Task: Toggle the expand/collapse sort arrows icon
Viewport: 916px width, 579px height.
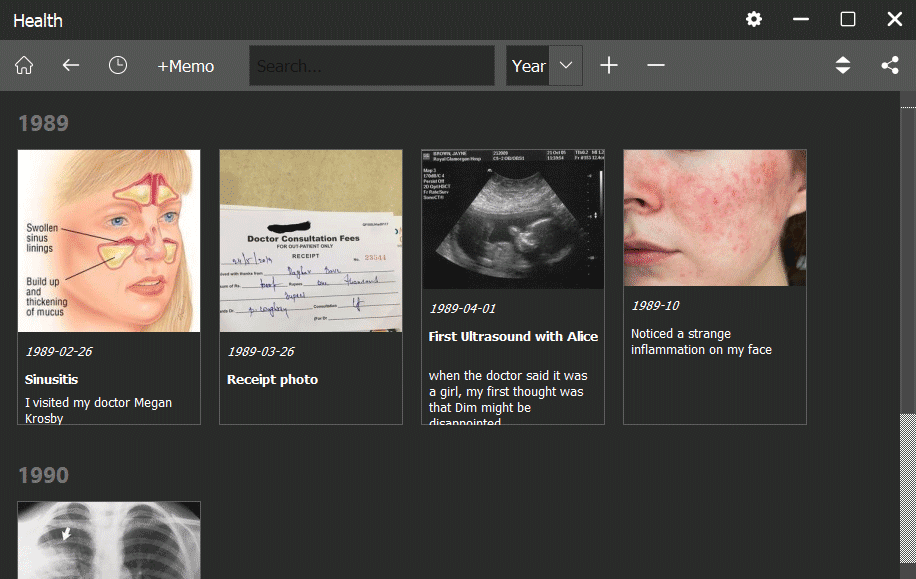Action: point(843,66)
